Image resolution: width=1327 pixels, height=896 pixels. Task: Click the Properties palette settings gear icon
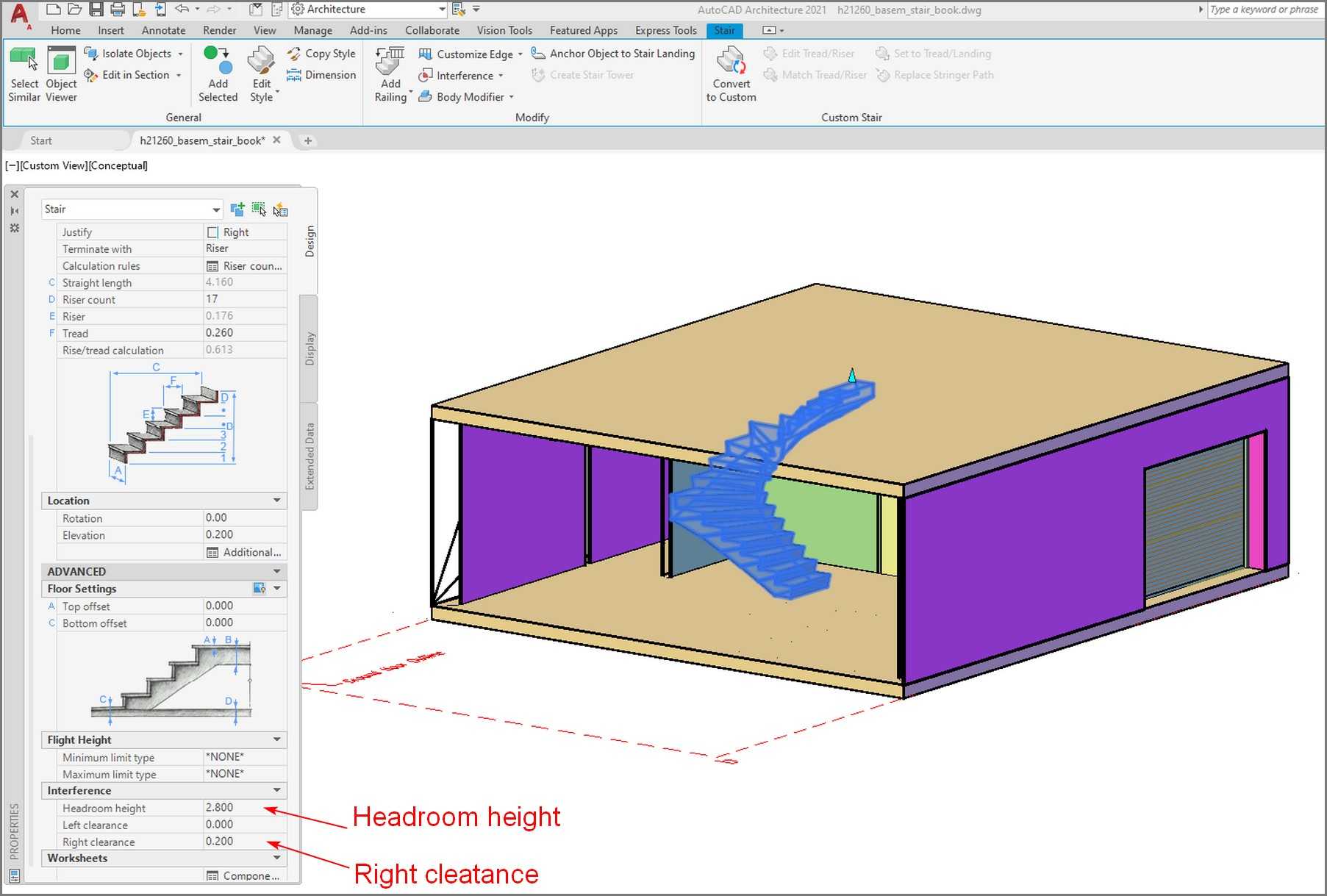(14, 228)
